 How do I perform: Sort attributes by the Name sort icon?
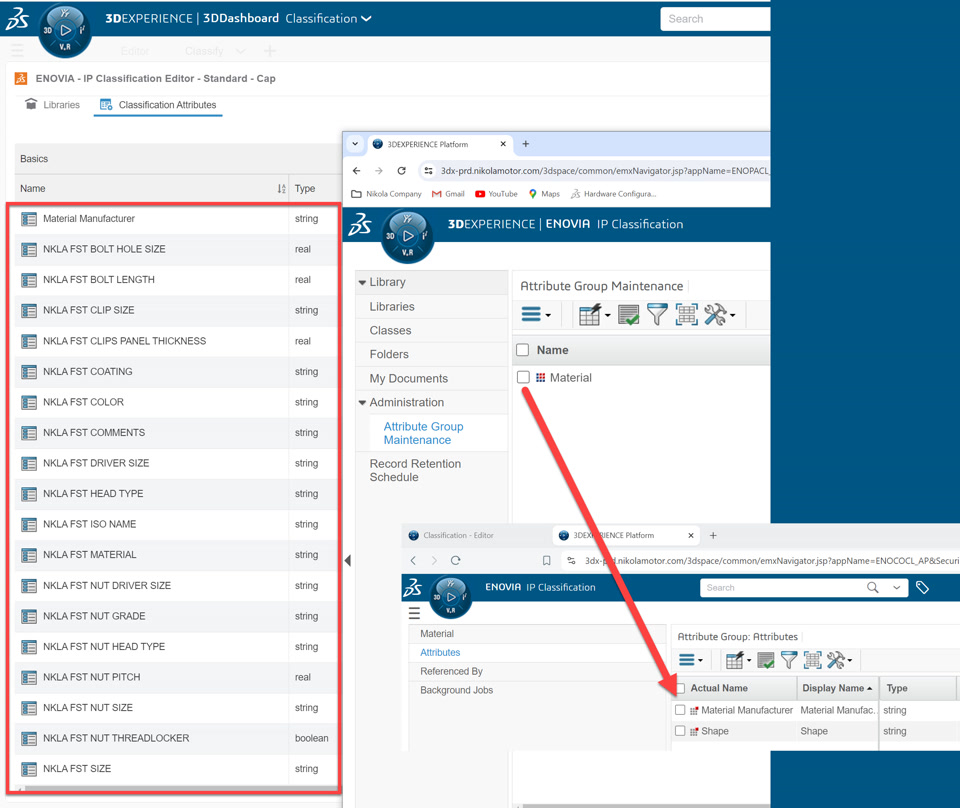pyautogui.click(x=281, y=189)
